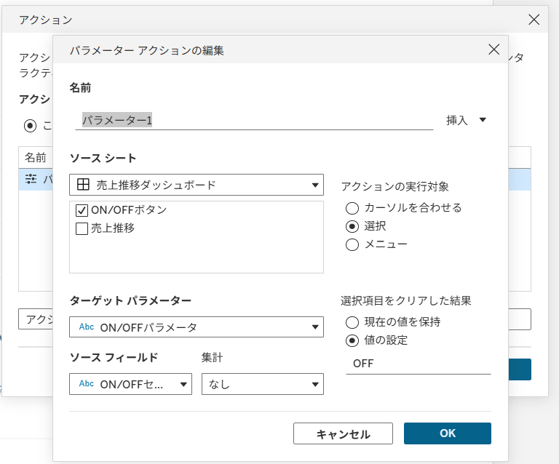Click the Abc icon in target parameter
Screen dimensions: 559x464
(x=86, y=327)
